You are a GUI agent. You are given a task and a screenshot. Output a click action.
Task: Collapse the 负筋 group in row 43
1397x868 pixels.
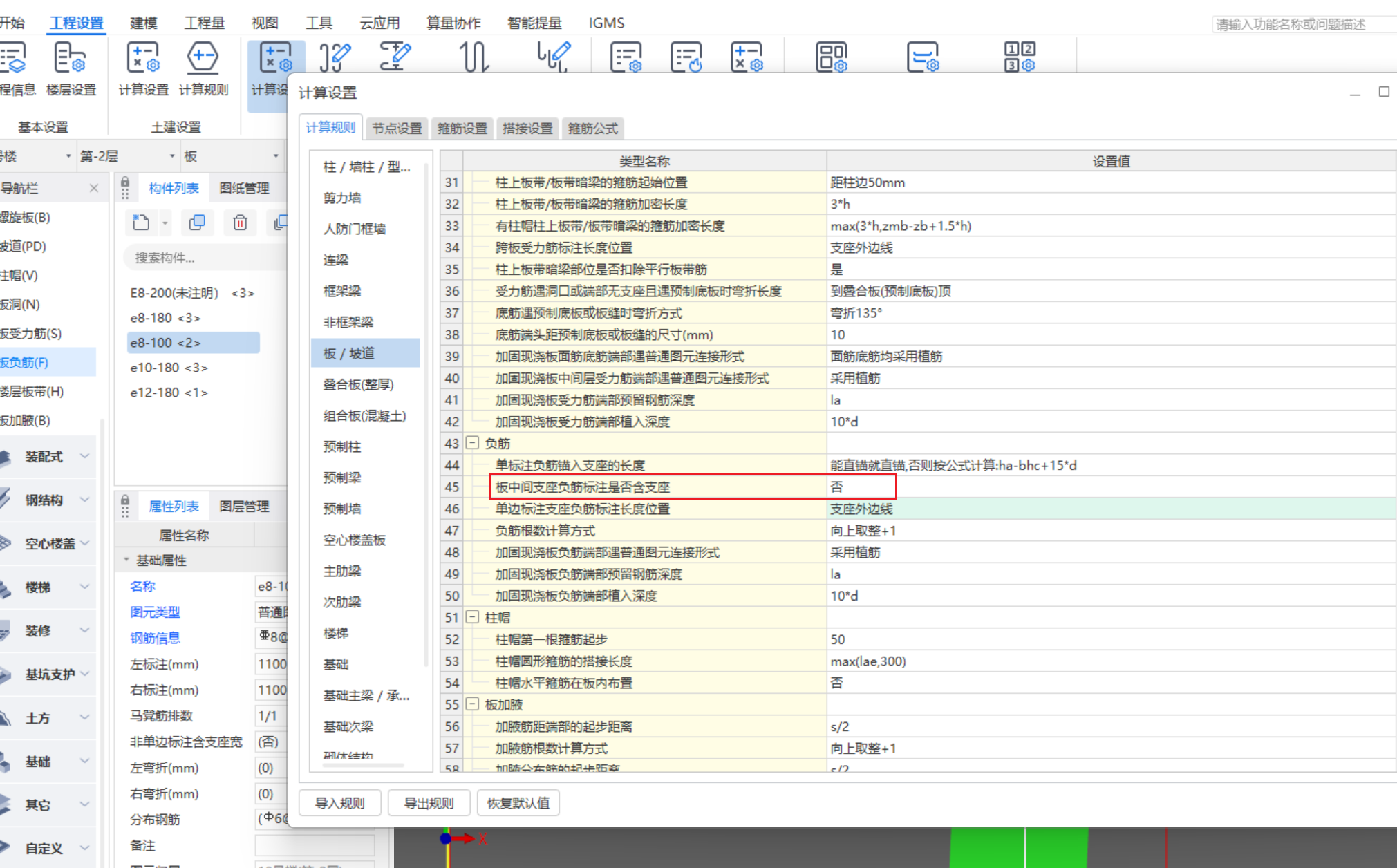tap(473, 443)
